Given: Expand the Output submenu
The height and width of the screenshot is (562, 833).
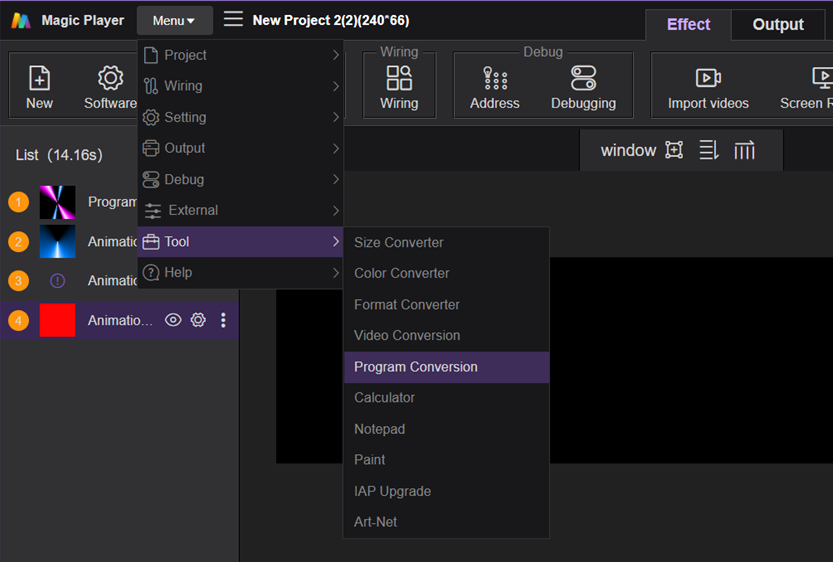Looking at the screenshot, I should click(241, 148).
